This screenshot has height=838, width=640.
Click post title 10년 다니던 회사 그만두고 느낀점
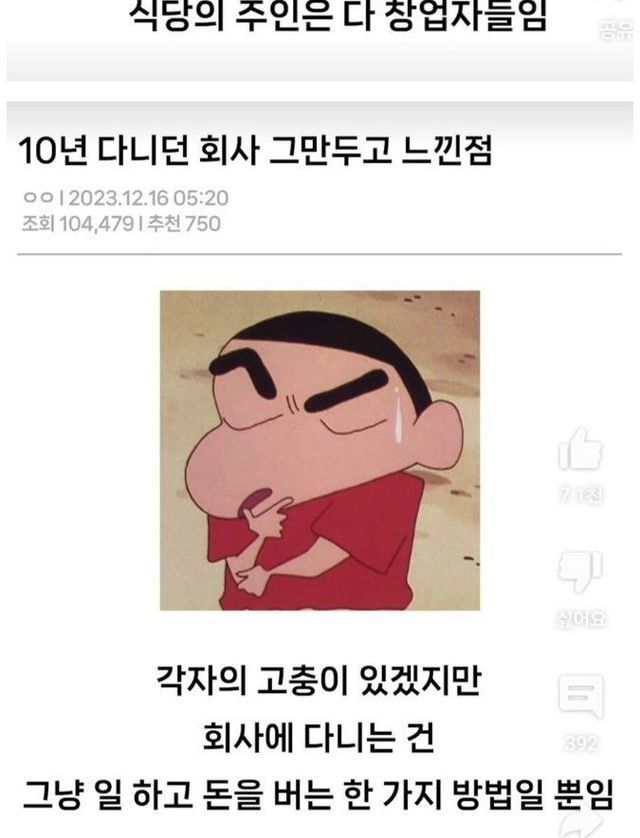click(x=255, y=152)
